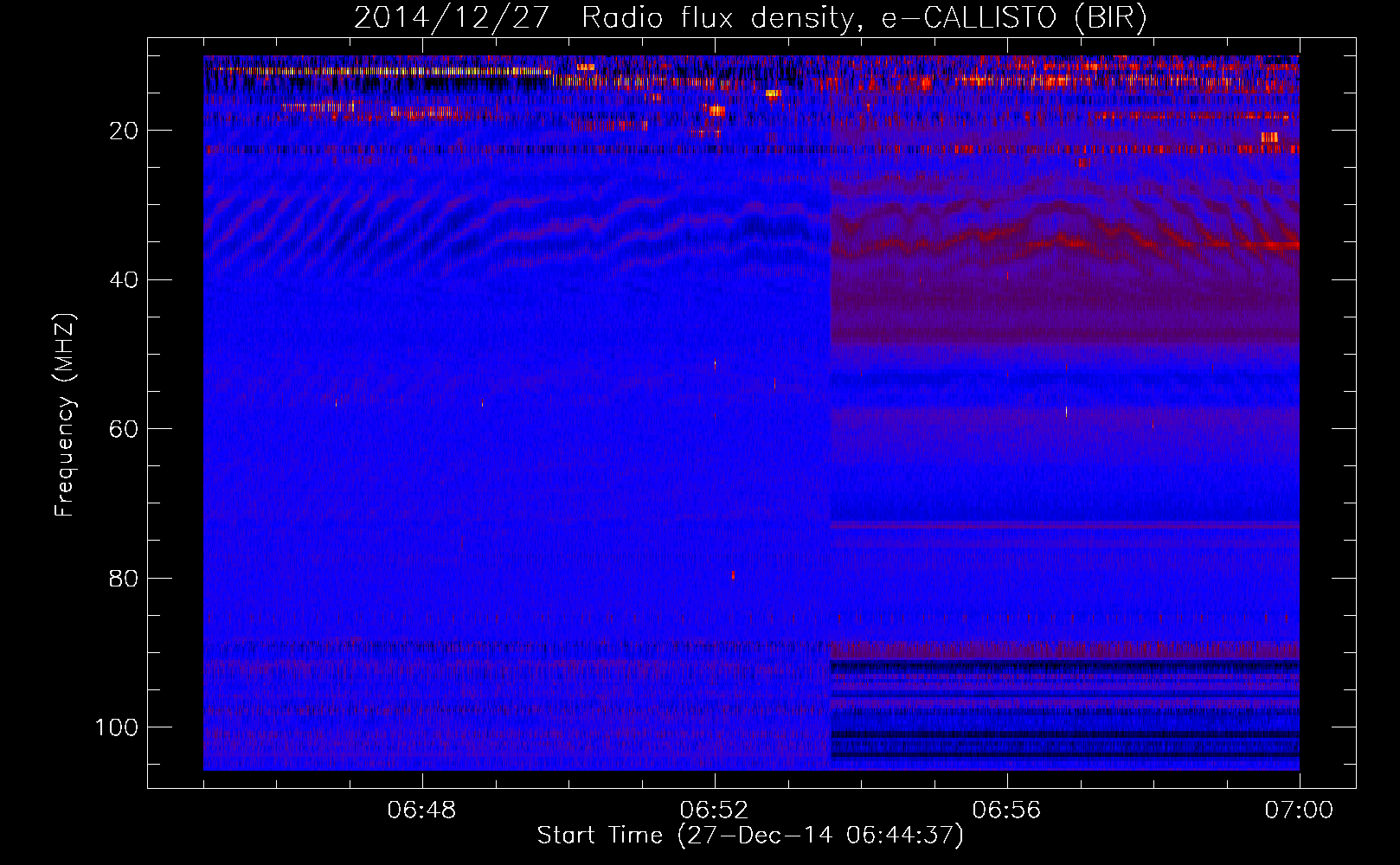The image size is (1400, 865).
Task: Click the 06:56 time tick label
Action: pyautogui.click(x=1007, y=811)
